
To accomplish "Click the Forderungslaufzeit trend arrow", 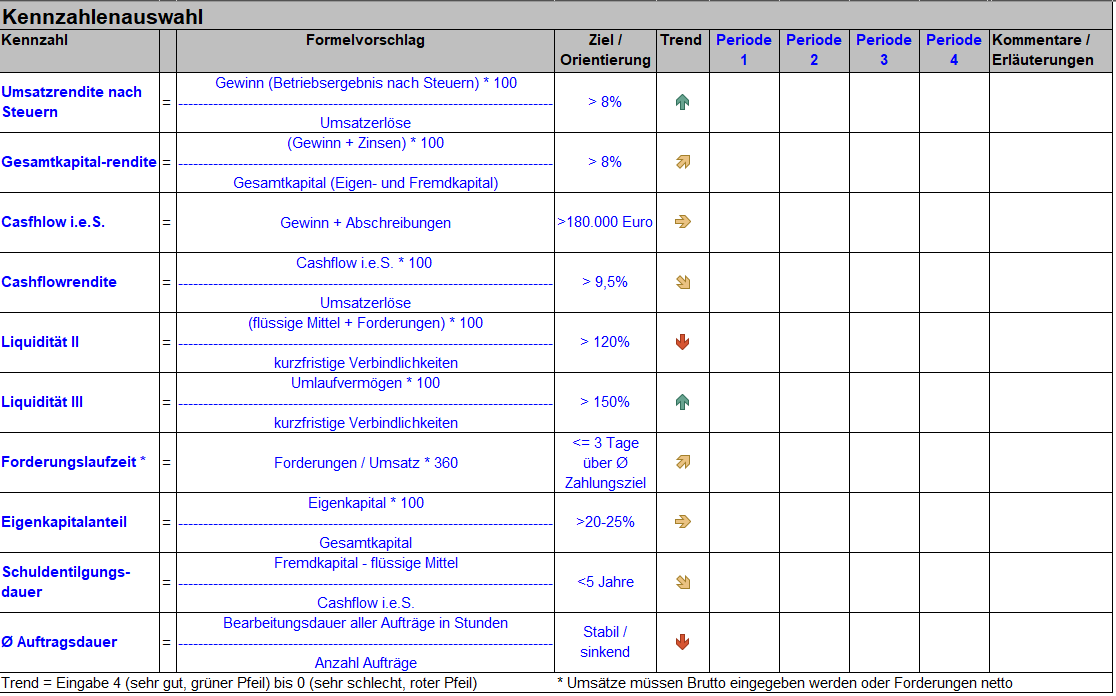I will 683,462.
